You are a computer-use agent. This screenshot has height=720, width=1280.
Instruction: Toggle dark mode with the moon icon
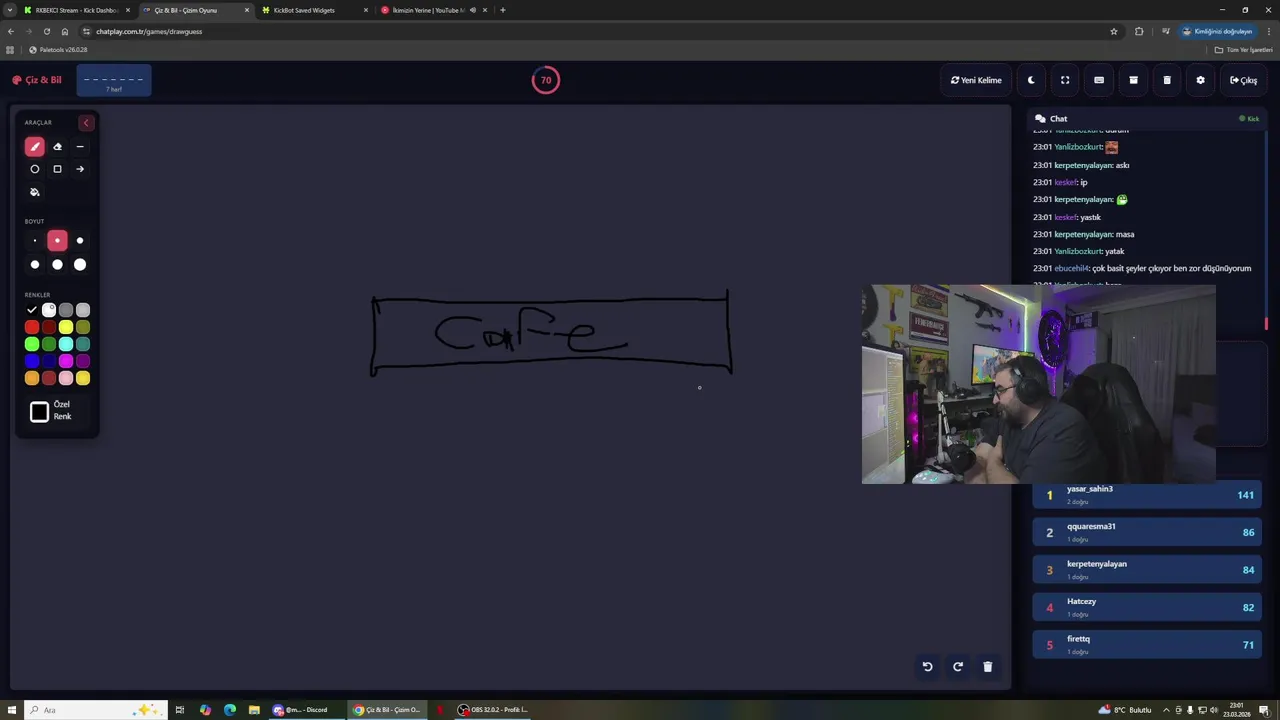pyautogui.click(x=1031, y=80)
